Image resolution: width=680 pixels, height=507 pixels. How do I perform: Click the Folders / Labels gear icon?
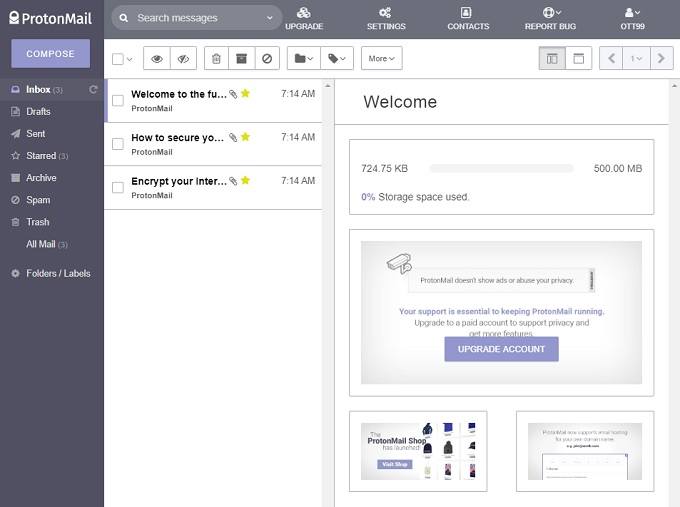[15, 273]
